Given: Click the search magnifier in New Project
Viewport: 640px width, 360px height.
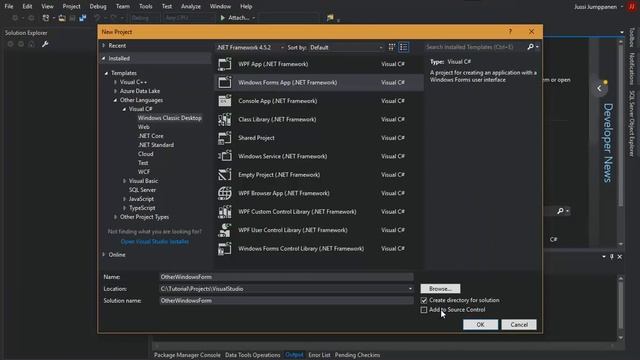Looking at the screenshot, I should coord(531,47).
